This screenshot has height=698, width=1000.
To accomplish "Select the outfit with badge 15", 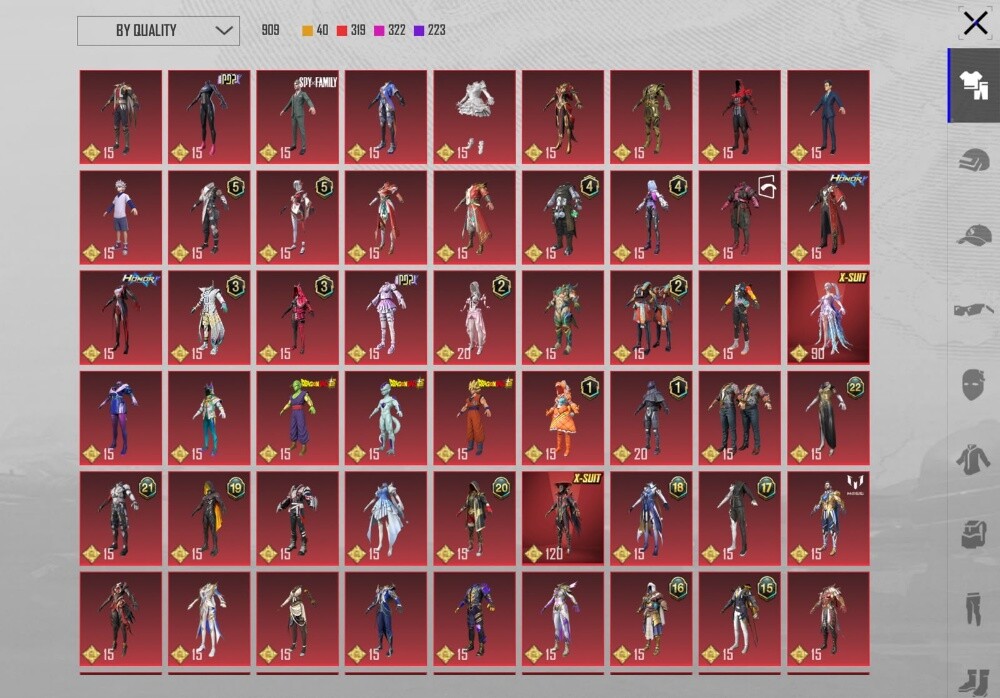I will pos(740,619).
